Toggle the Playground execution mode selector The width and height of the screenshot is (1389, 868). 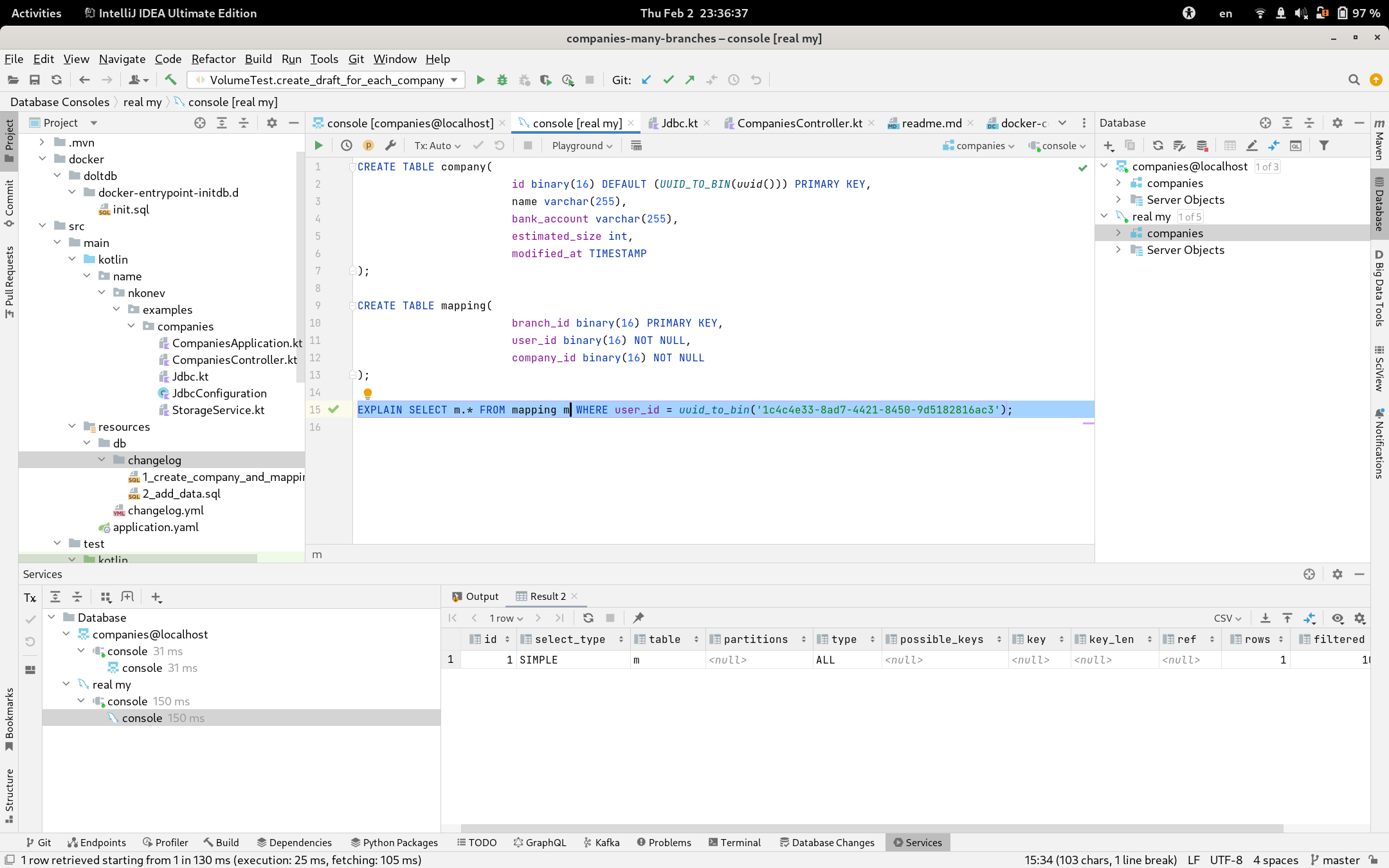click(x=581, y=145)
